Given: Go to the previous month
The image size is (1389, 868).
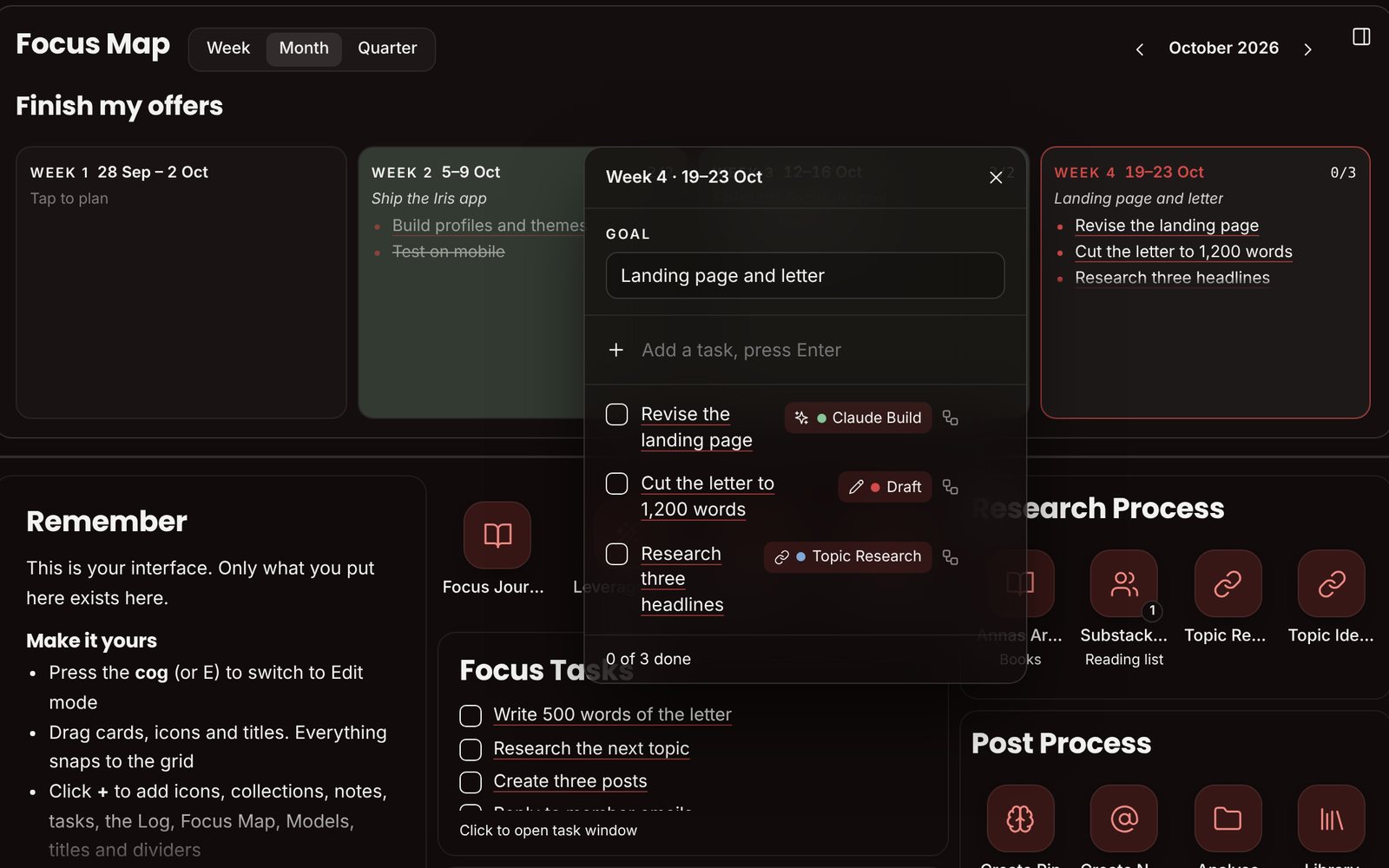Looking at the screenshot, I should coord(1140,49).
